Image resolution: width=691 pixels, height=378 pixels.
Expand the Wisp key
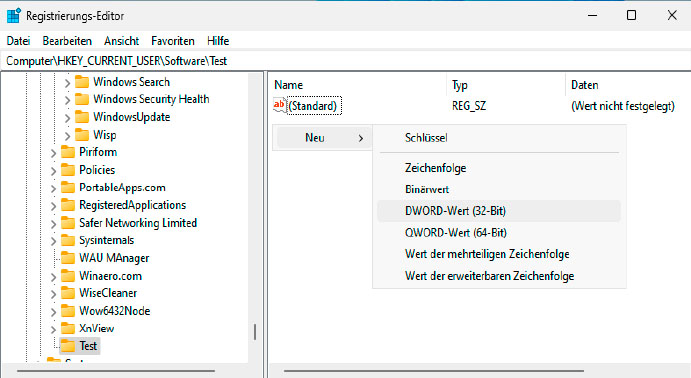(x=67, y=136)
